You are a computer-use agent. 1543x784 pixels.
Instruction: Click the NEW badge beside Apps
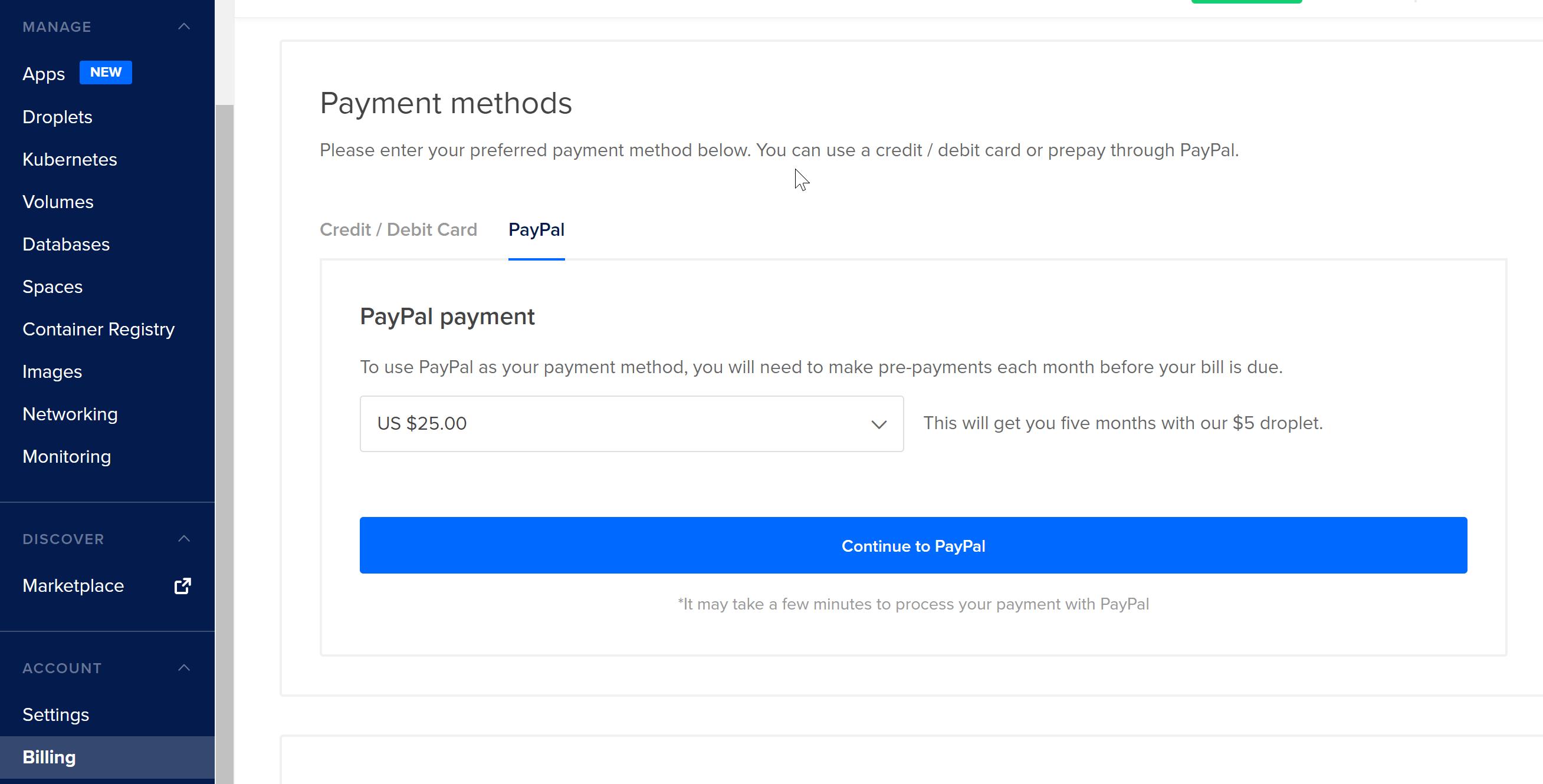click(106, 73)
